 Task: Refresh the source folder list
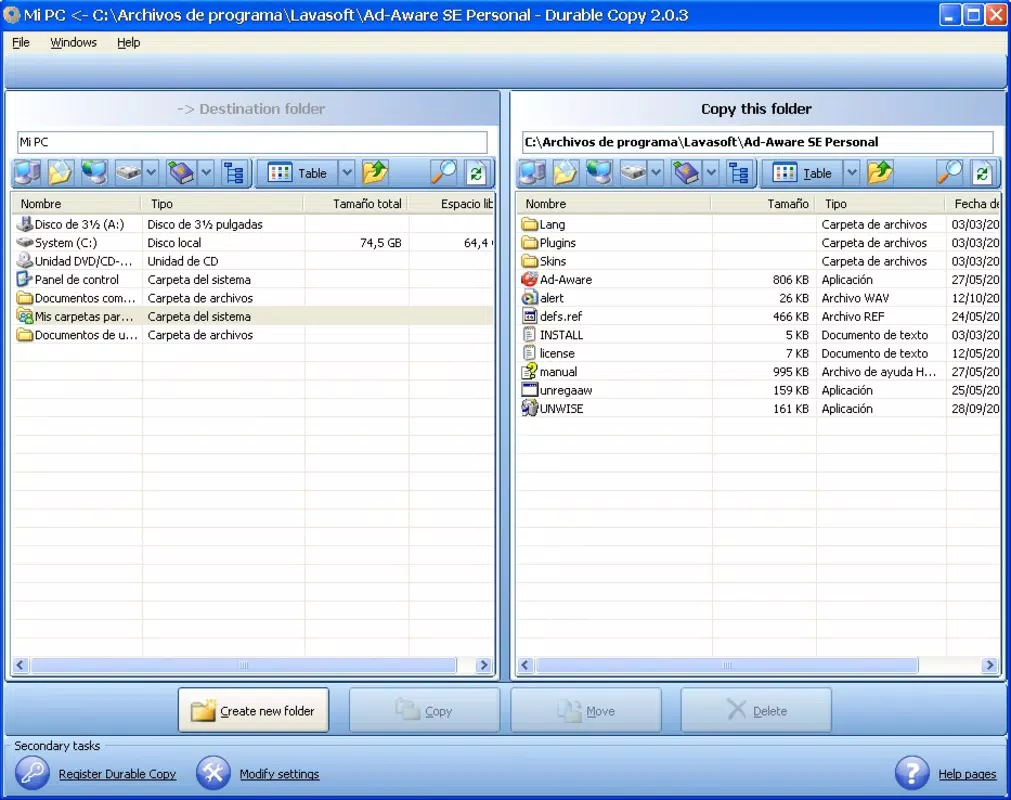pos(982,173)
